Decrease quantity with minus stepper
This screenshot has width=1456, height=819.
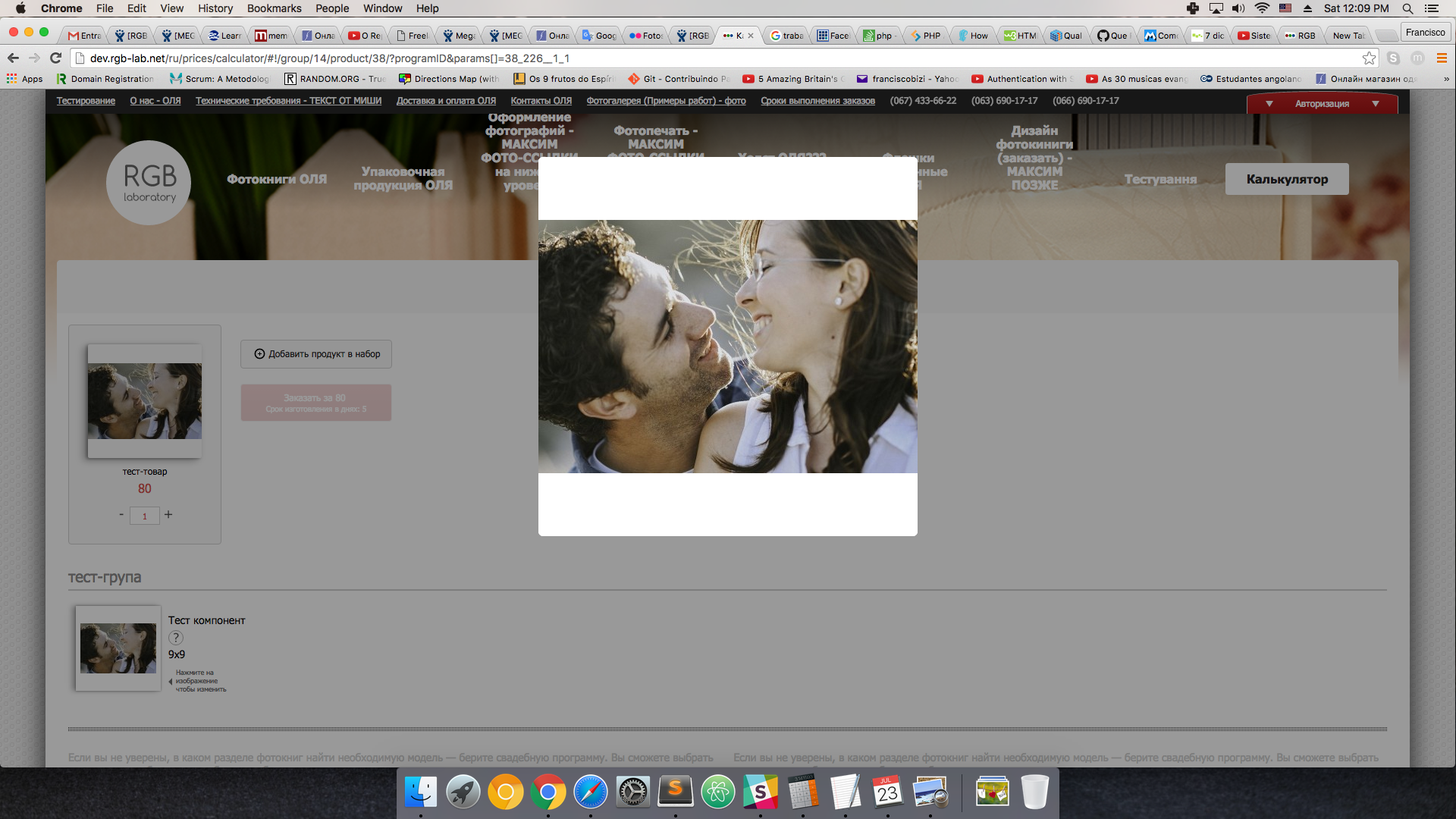(x=121, y=514)
